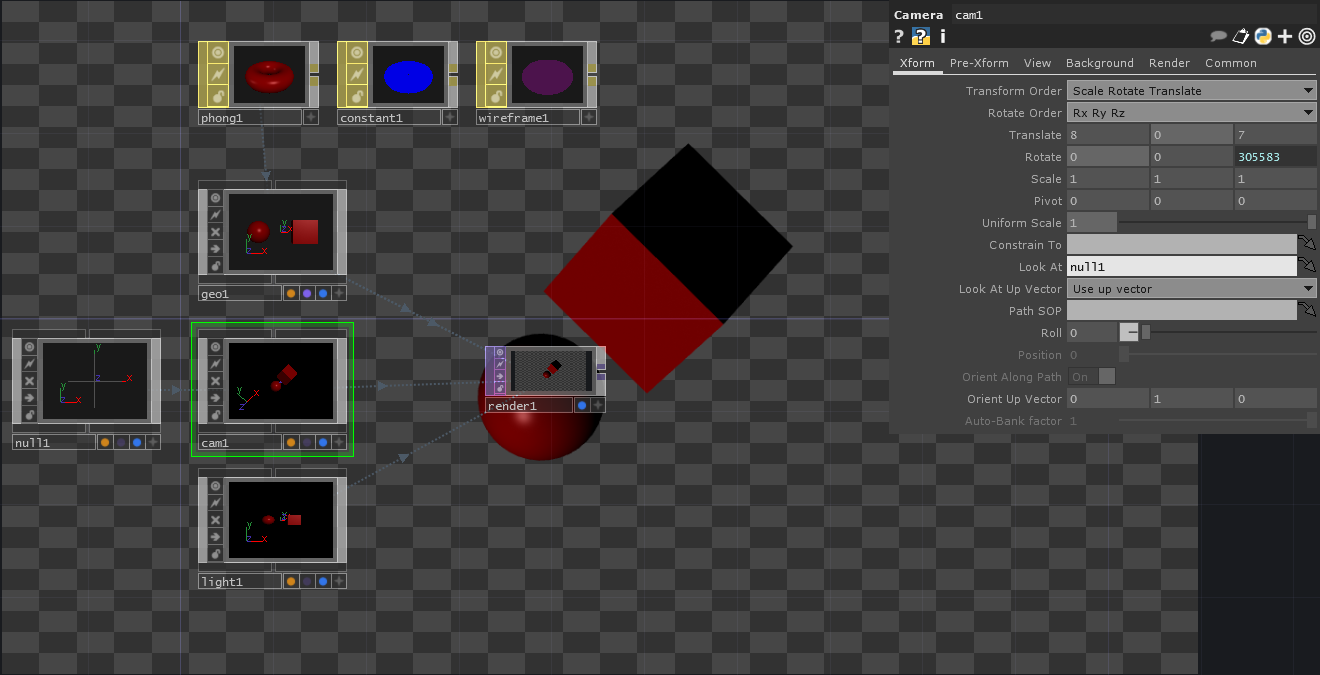
Task: Open the Python help icon
Action: [921, 37]
